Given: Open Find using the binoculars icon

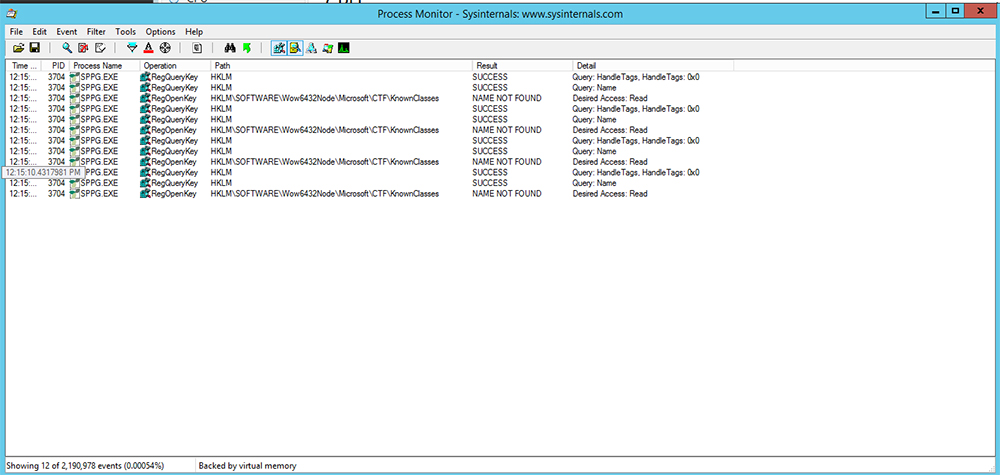Looking at the screenshot, I should 230,48.
